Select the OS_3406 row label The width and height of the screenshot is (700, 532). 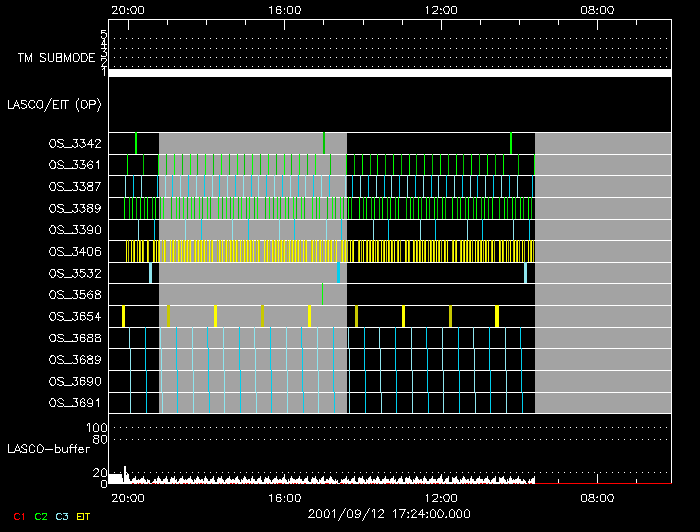pyautogui.click(x=74, y=251)
